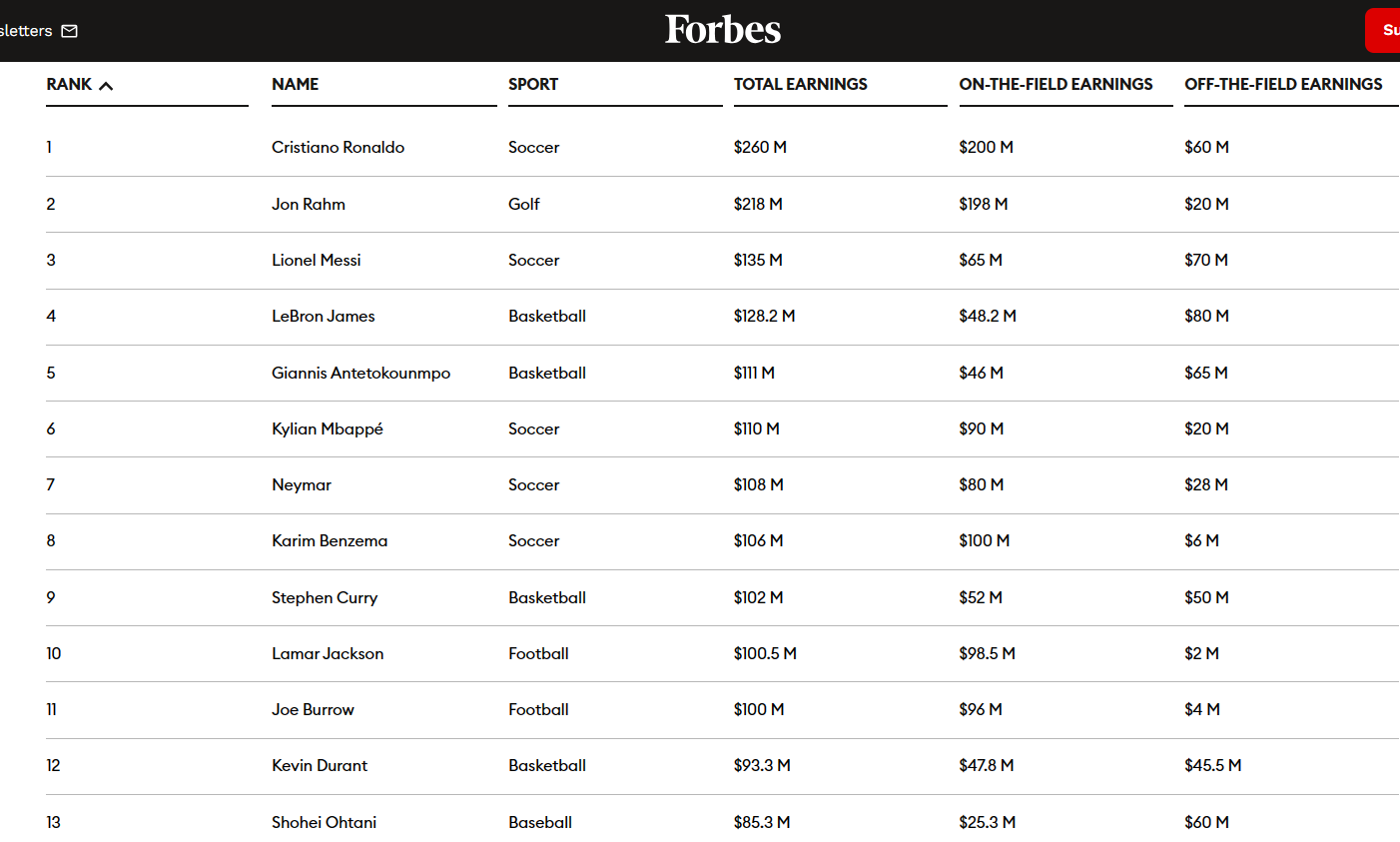
Task: Open Giannis Antetokounmpo's entry
Action: pos(360,373)
